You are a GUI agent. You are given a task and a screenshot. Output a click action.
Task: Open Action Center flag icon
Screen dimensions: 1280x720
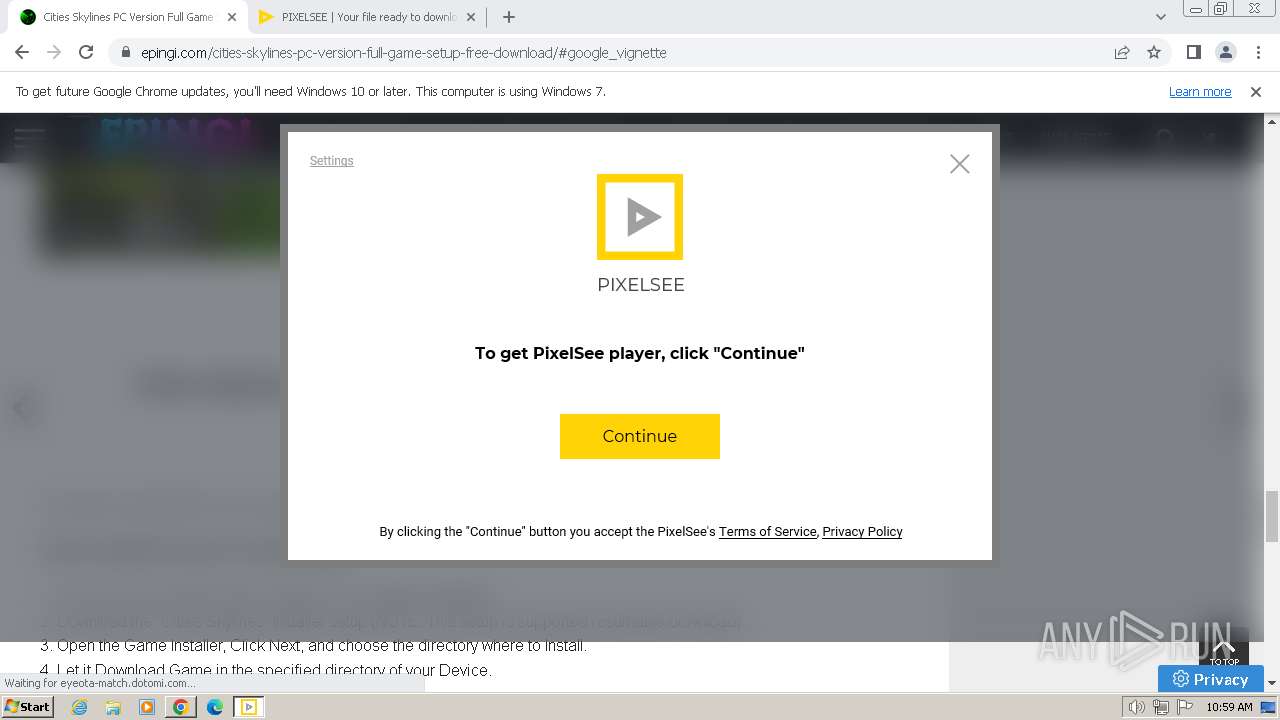click(x=1185, y=707)
